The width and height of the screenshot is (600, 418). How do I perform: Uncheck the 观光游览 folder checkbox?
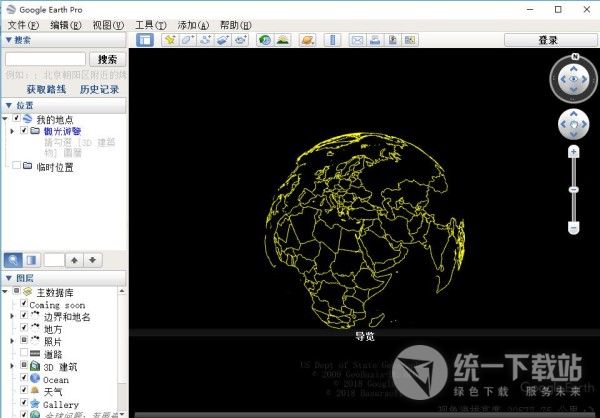24,131
